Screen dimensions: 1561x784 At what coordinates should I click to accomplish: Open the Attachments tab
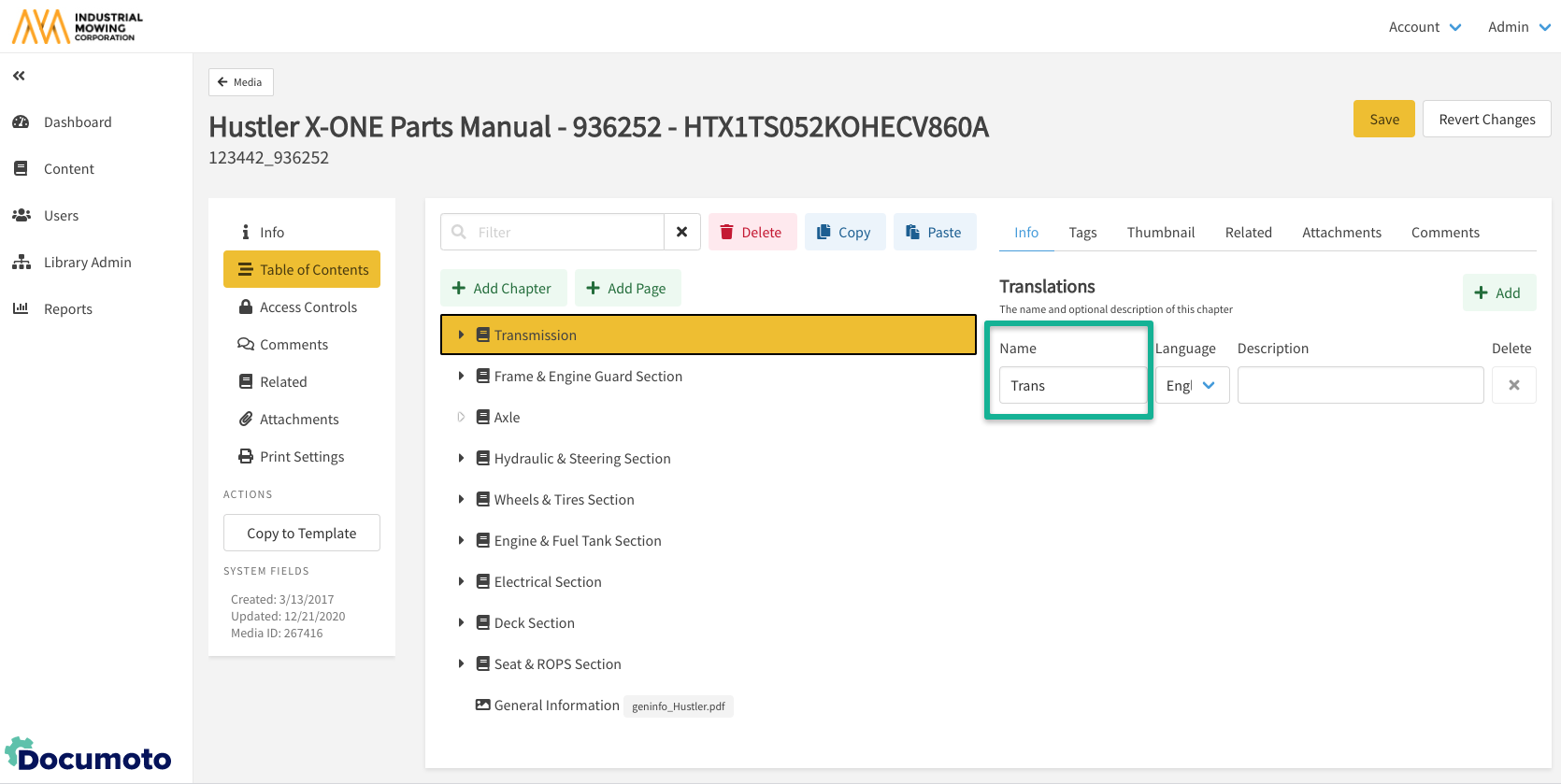point(1340,233)
